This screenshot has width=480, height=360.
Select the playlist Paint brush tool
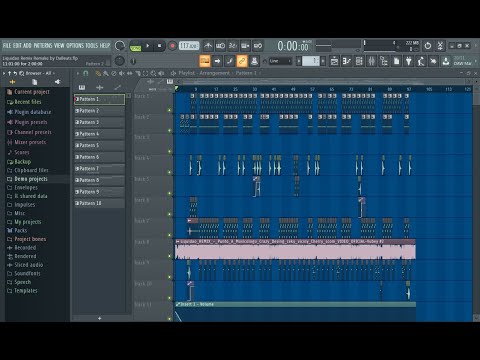[106, 73]
